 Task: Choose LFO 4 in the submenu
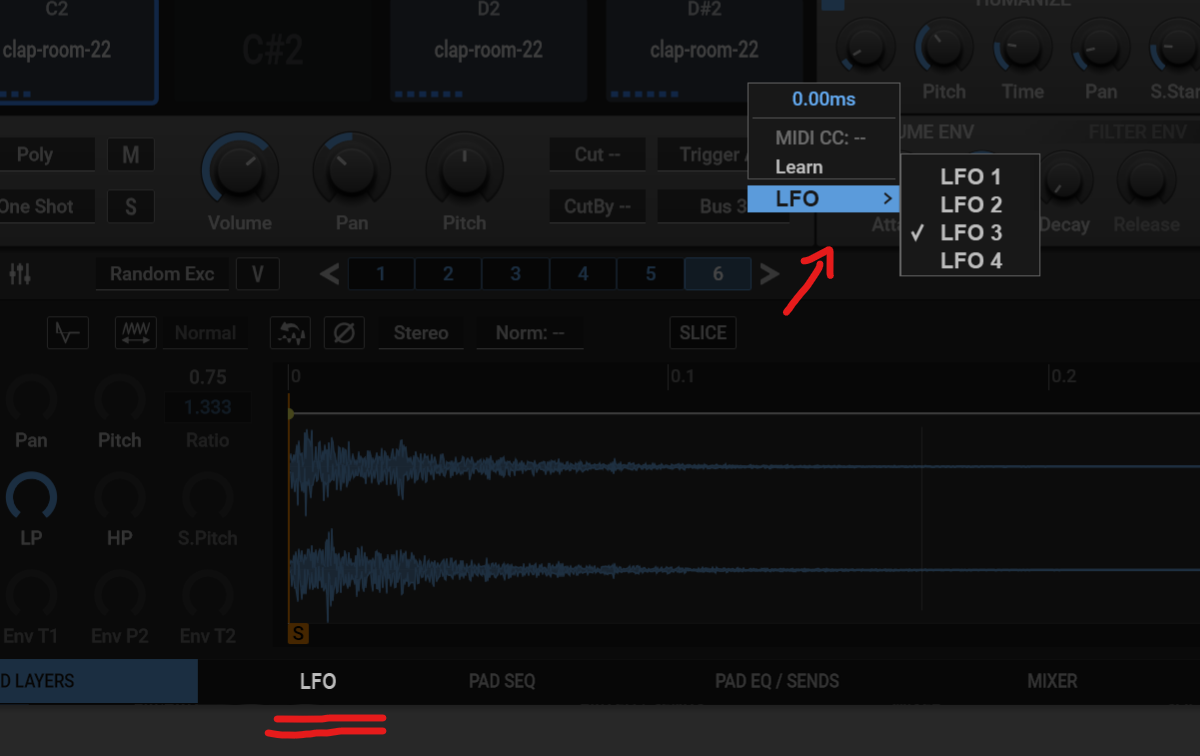coord(970,261)
